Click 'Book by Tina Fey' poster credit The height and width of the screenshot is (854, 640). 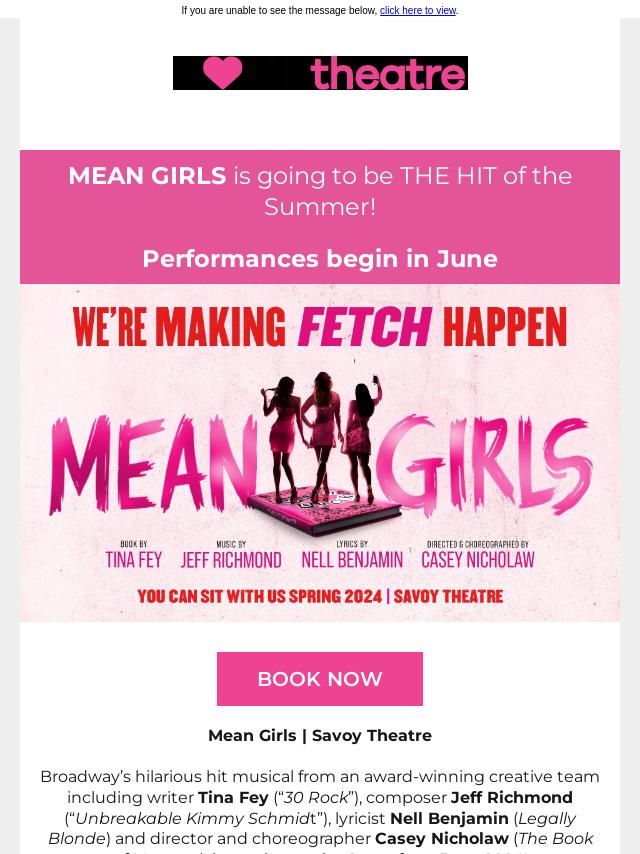(x=133, y=555)
